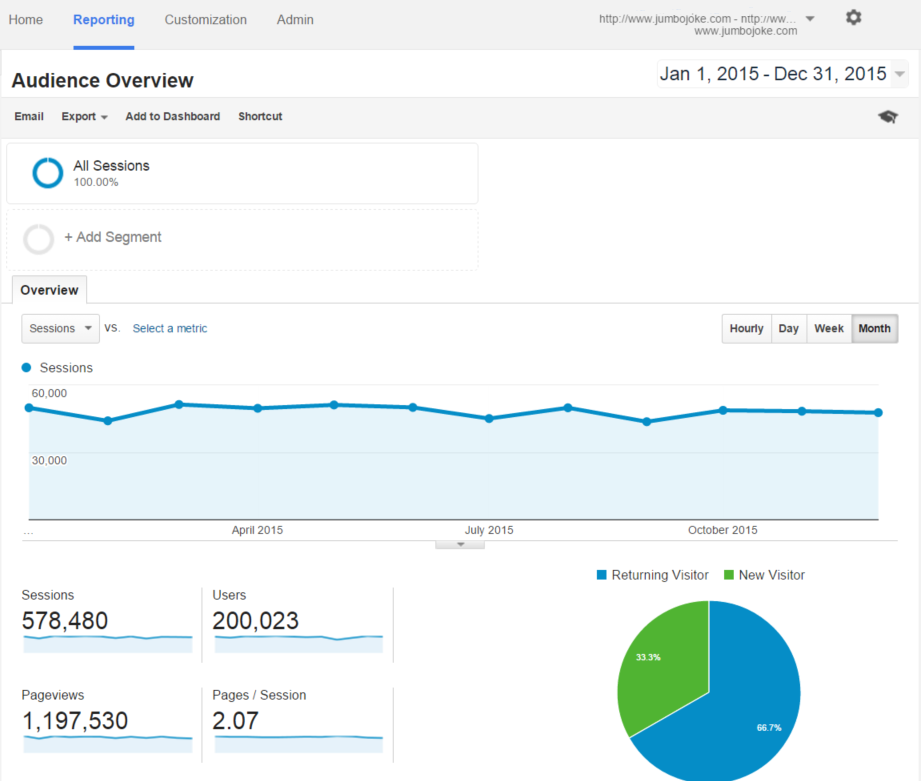Click the green New Visitor legend swatch
Screen dimensions: 921x781
point(729,575)
